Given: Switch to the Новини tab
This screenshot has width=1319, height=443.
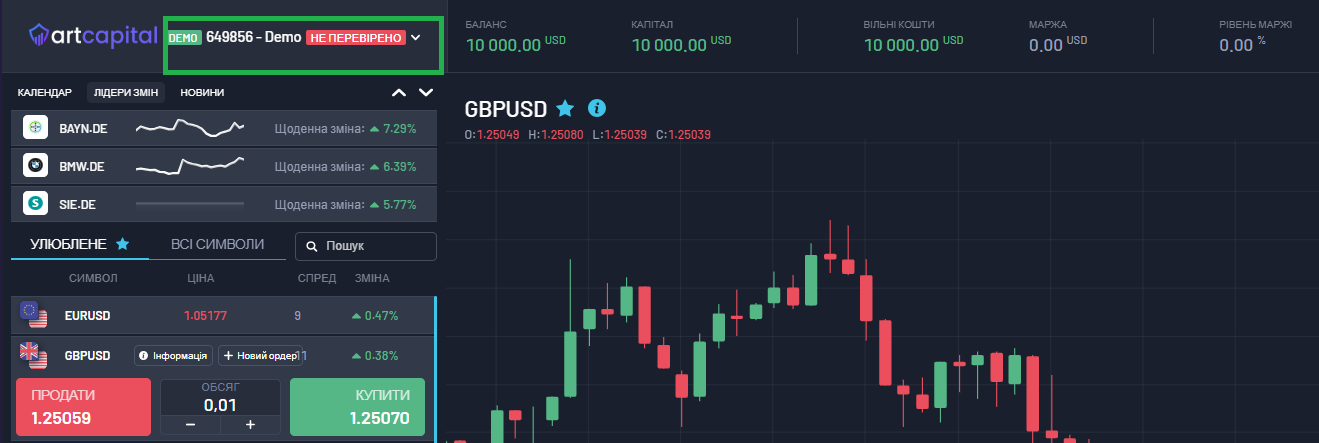Looking at the screenshot, I should pyautogui.click(x=202, y=93).
